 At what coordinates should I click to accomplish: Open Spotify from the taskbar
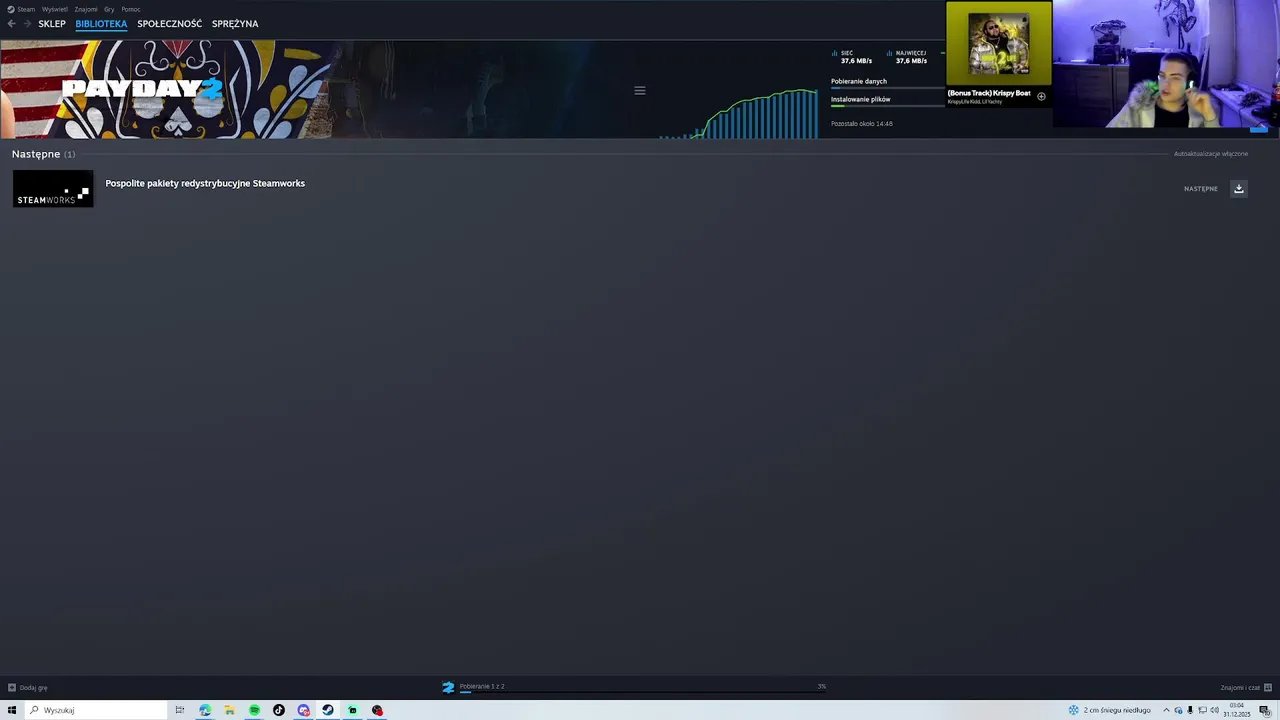[x=254, y=710]
